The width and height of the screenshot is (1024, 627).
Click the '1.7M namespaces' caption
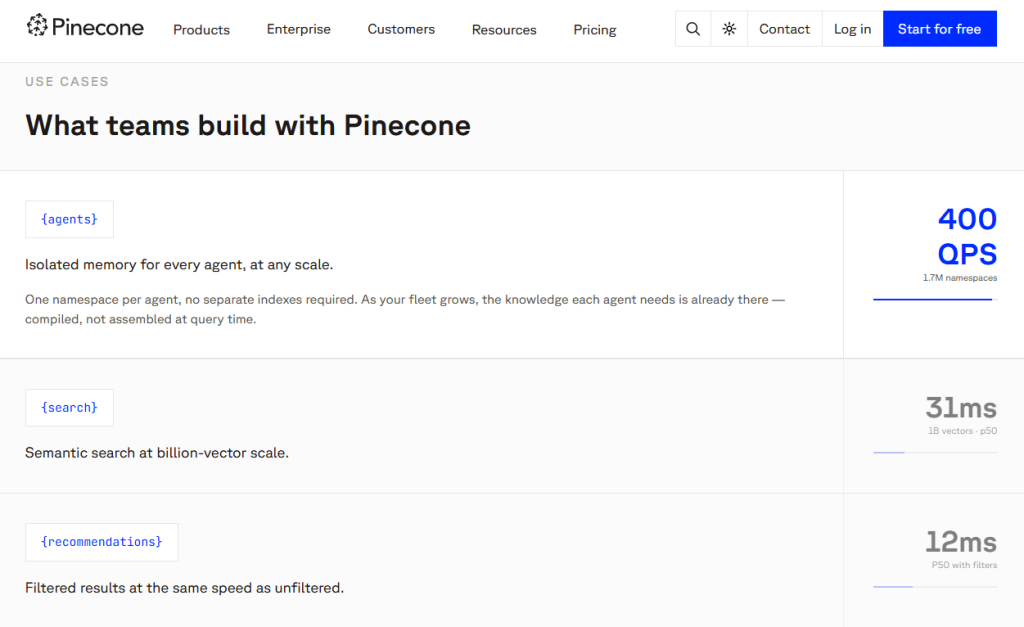(x=960, y=278)
